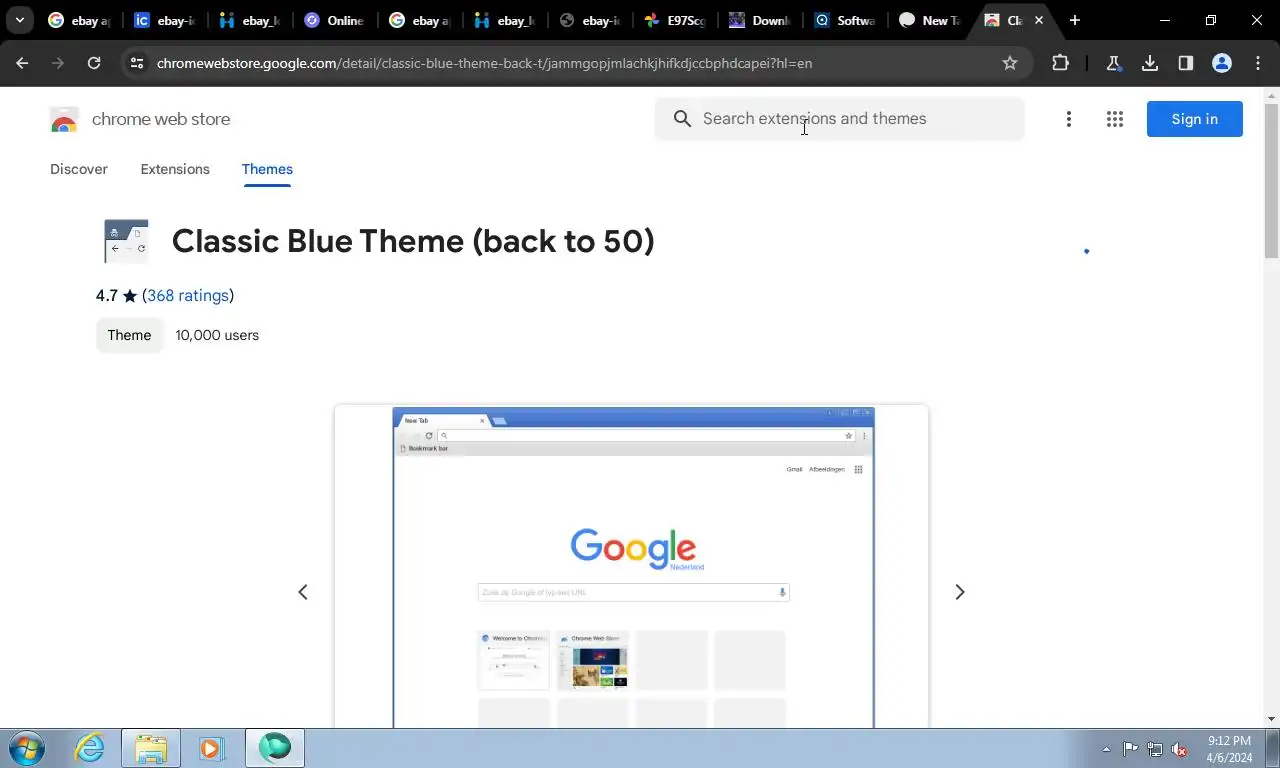Viewport: 1280px width, 768px height.
Task: Open the network tray icon
Action: [x=1155, y=749]
